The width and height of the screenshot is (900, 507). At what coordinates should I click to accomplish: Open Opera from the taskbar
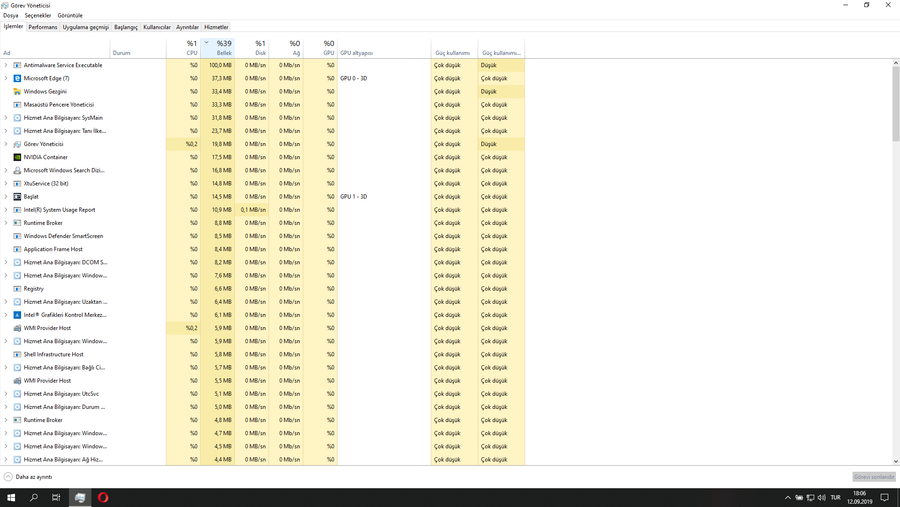tap(103, 497)
